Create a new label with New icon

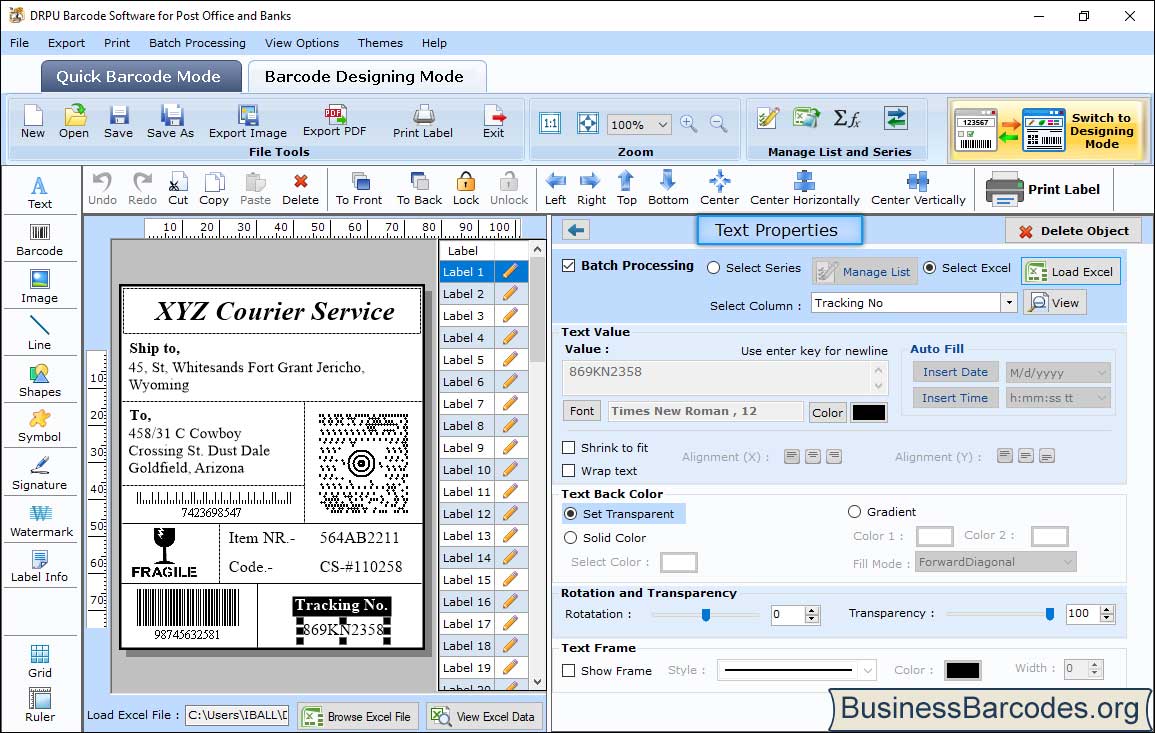(x=32, y=122)
